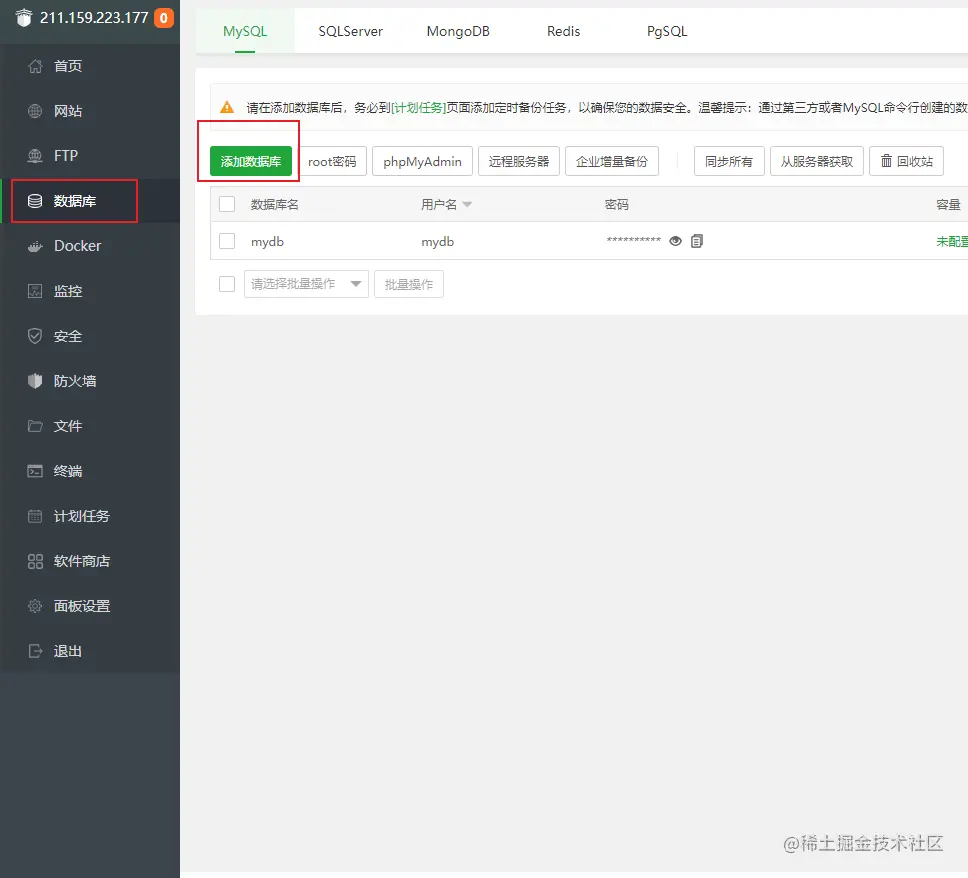Click the mydb username cell
Screen dimensions: 968x878
(438, 241)
